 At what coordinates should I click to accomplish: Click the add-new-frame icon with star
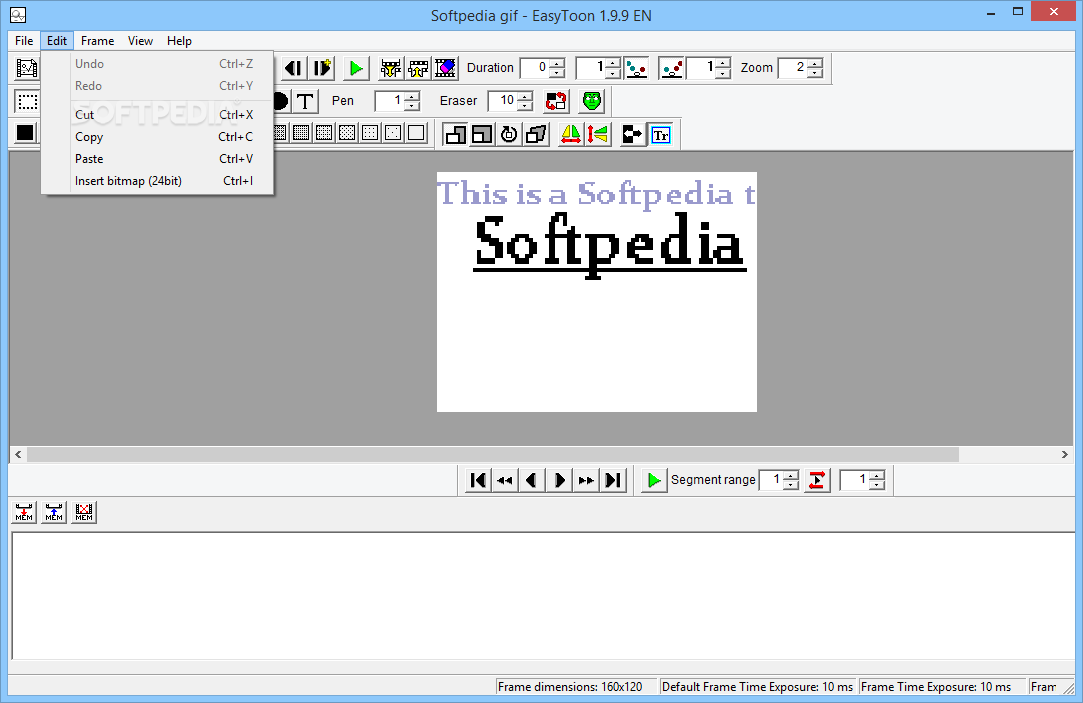click(322, 68)
